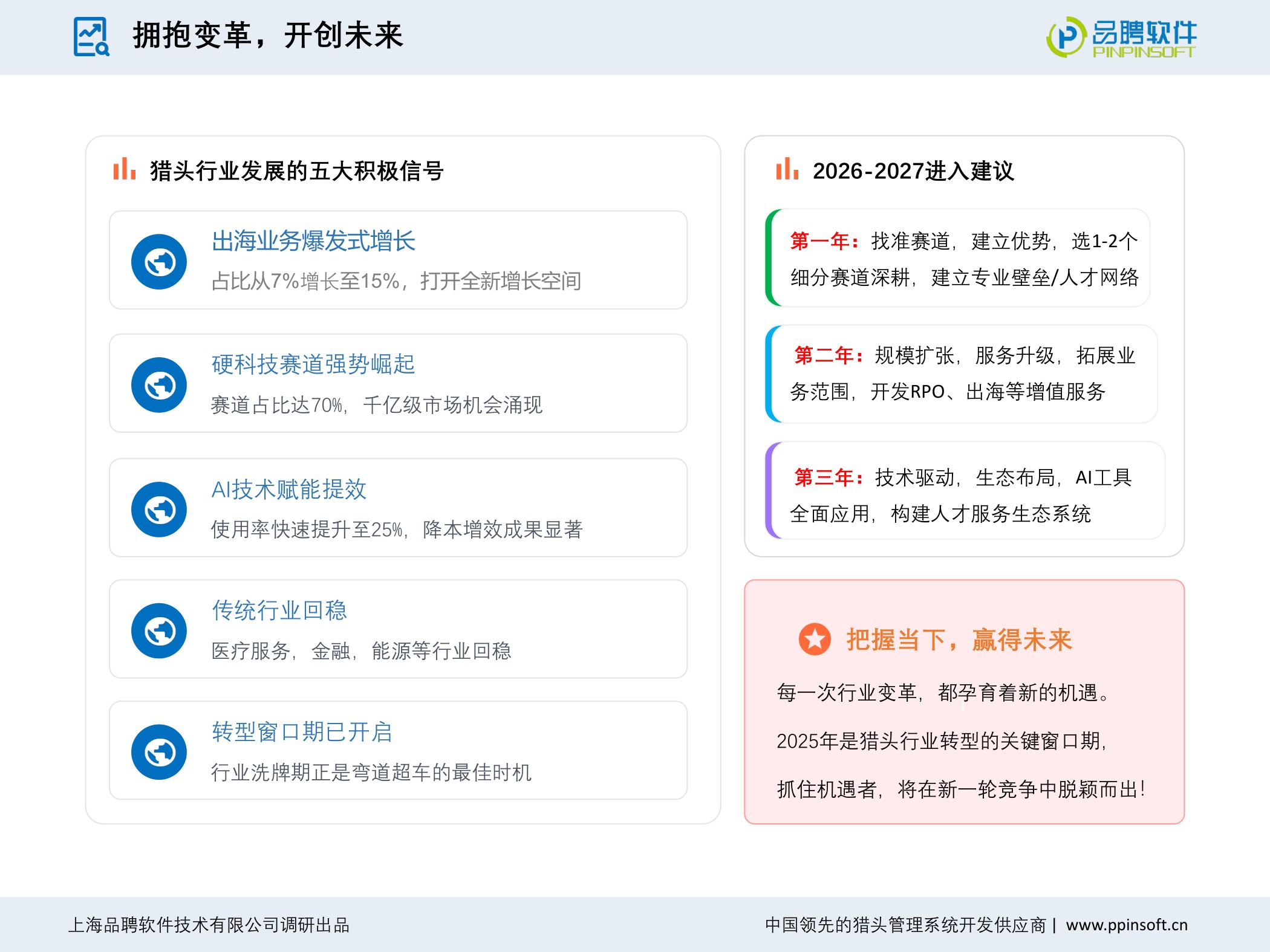The height and width of the screenshot is (952, 1270).
Task: Click the PINPINSOFT logo in the header
Action: [1122, 37]
